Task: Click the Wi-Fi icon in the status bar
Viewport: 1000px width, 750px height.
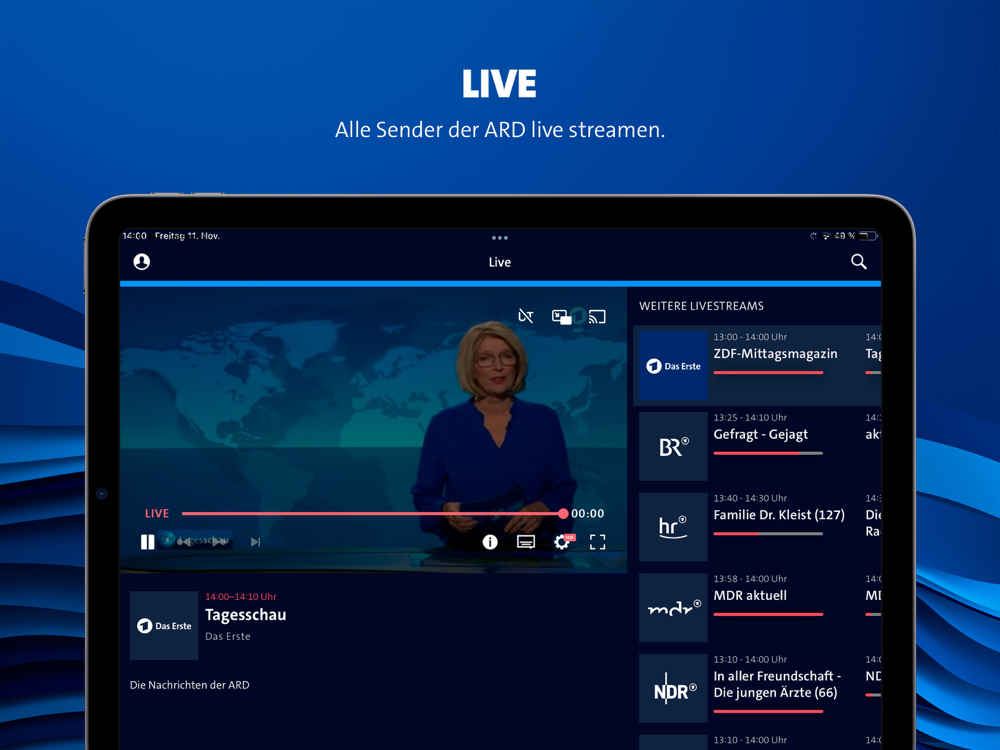Action: coord(826,236)
